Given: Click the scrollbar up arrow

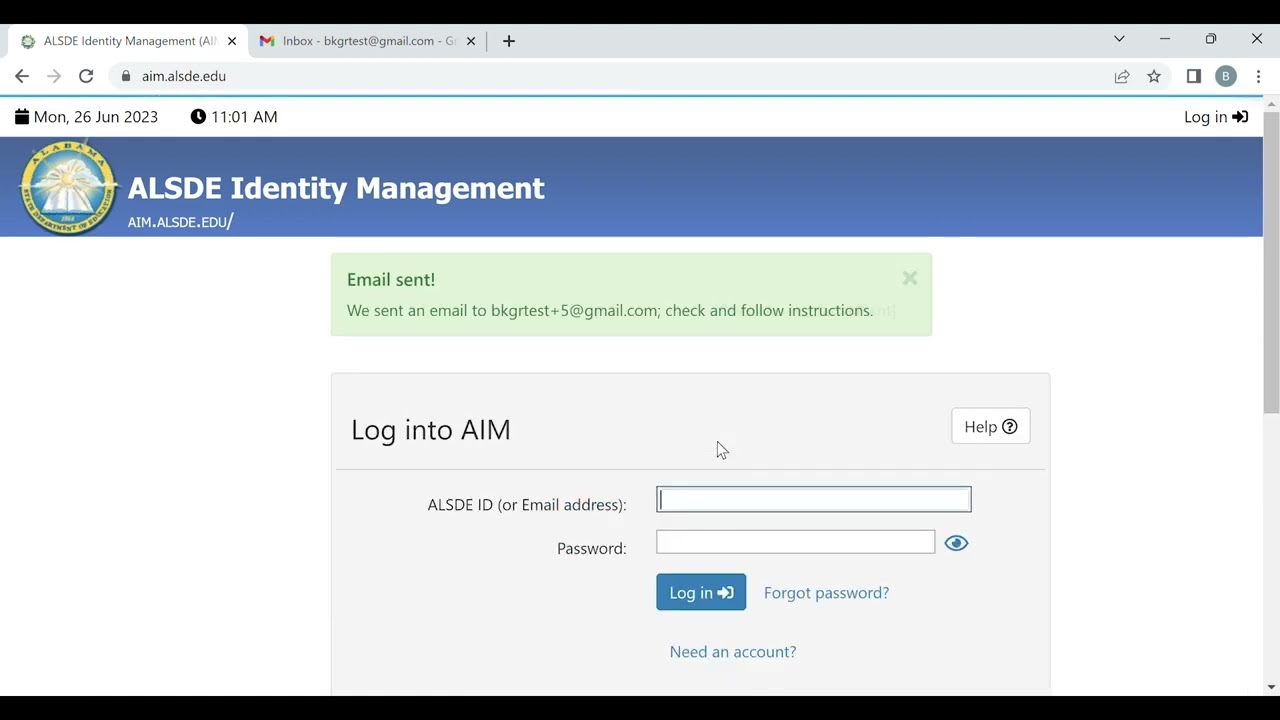Looking at the screenshot, I should tap(1272, 103).
